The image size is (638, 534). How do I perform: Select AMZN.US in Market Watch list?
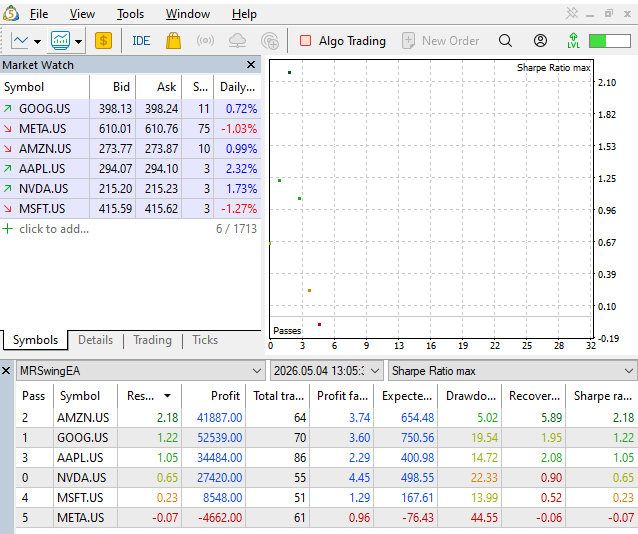point(130,149)
